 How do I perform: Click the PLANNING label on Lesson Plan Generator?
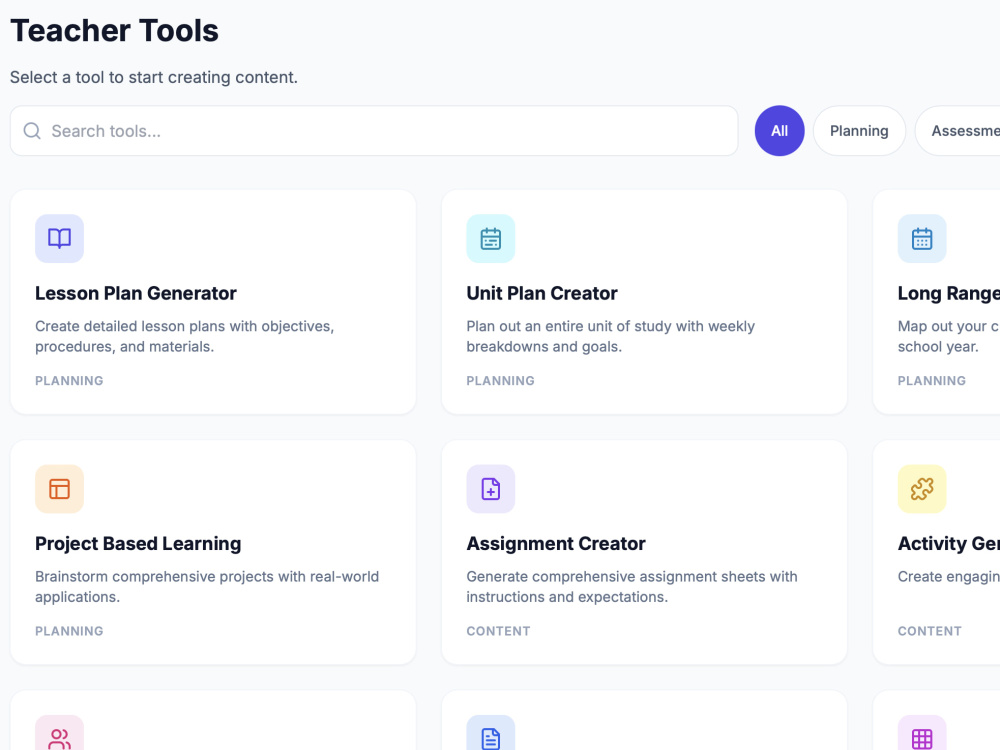click(x=69, y=381)
